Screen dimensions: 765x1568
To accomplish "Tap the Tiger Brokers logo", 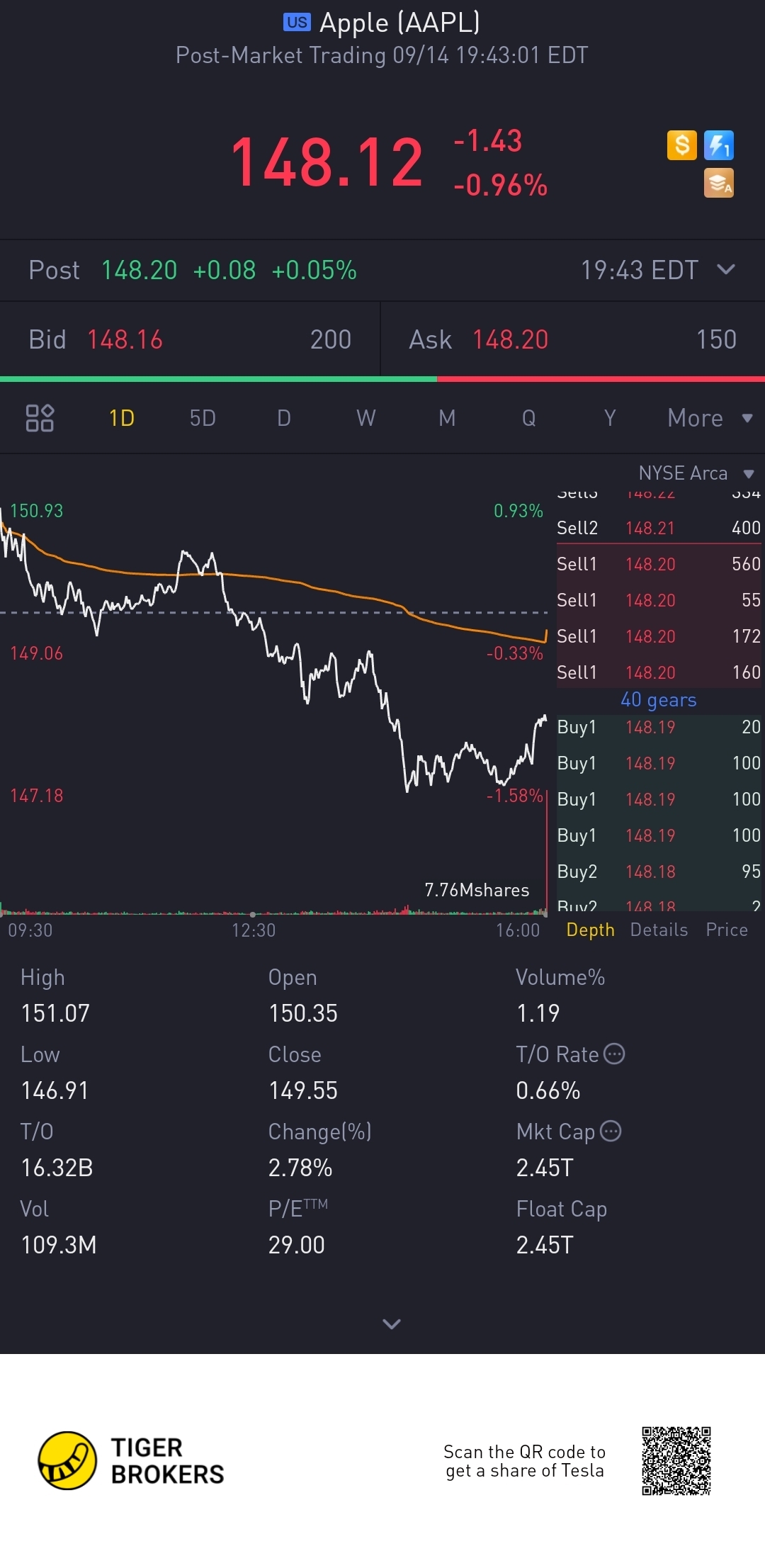I will tap(131, 1460).
